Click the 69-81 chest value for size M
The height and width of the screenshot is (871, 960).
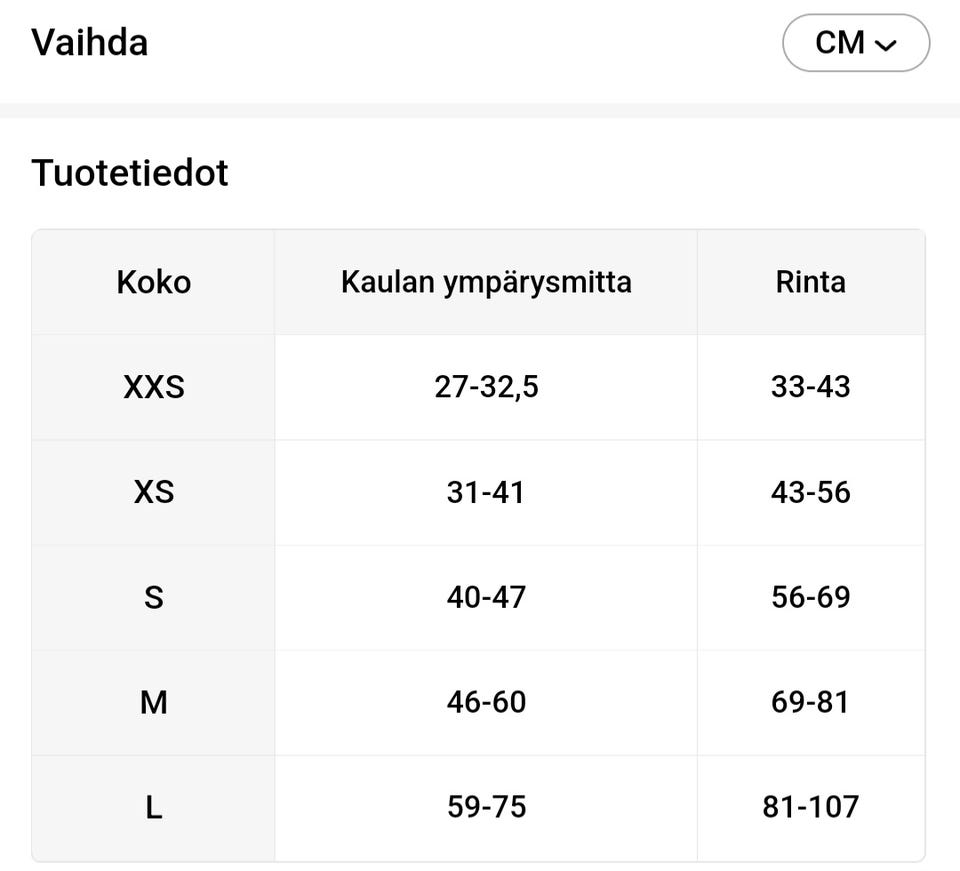[811, 701]
